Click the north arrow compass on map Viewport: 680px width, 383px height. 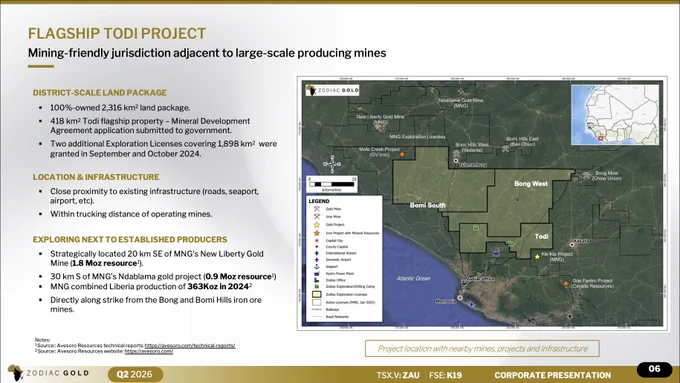pos(332,164)
